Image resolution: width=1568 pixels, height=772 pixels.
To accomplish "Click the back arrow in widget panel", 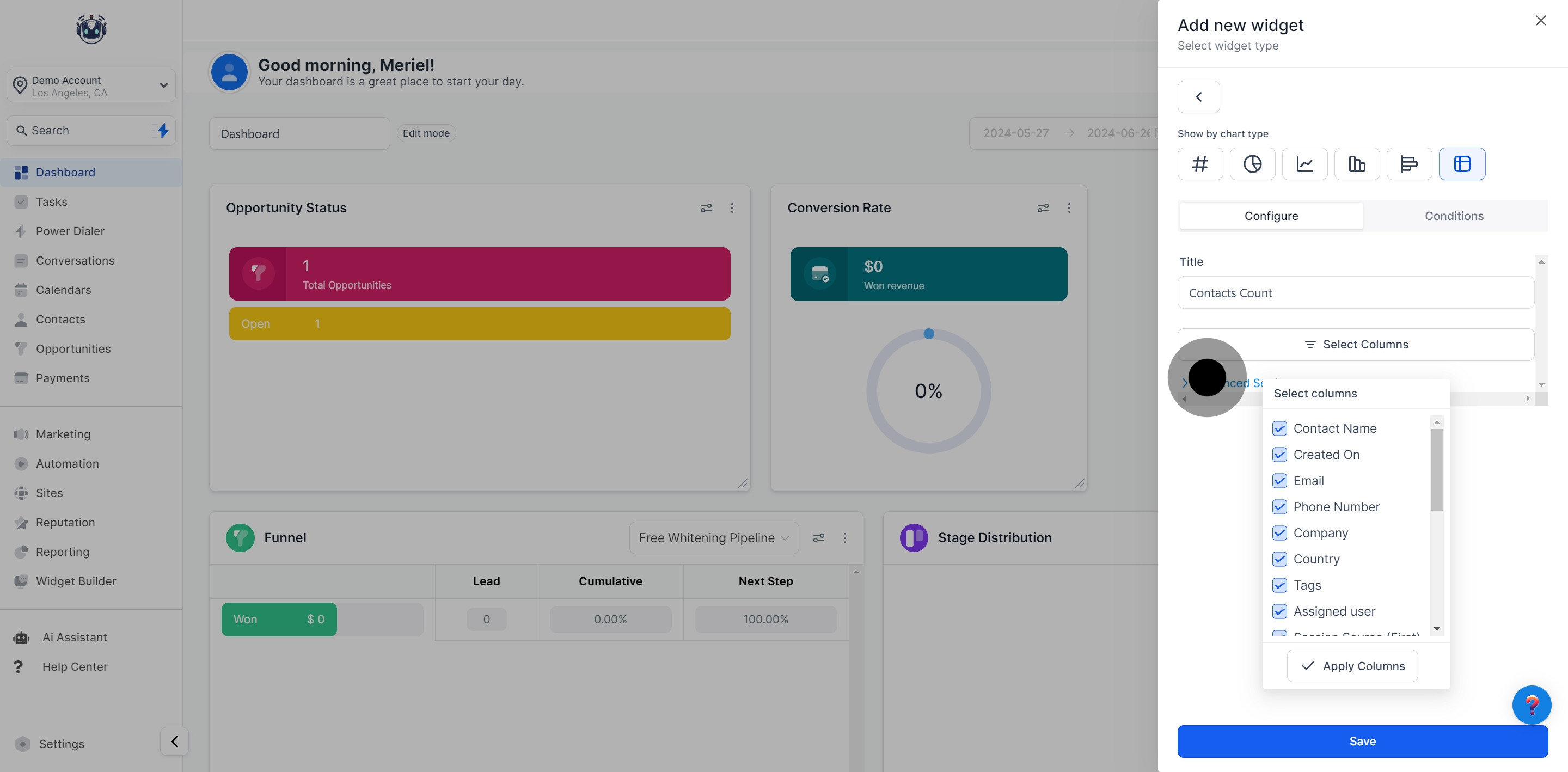I will point(1198,97).
